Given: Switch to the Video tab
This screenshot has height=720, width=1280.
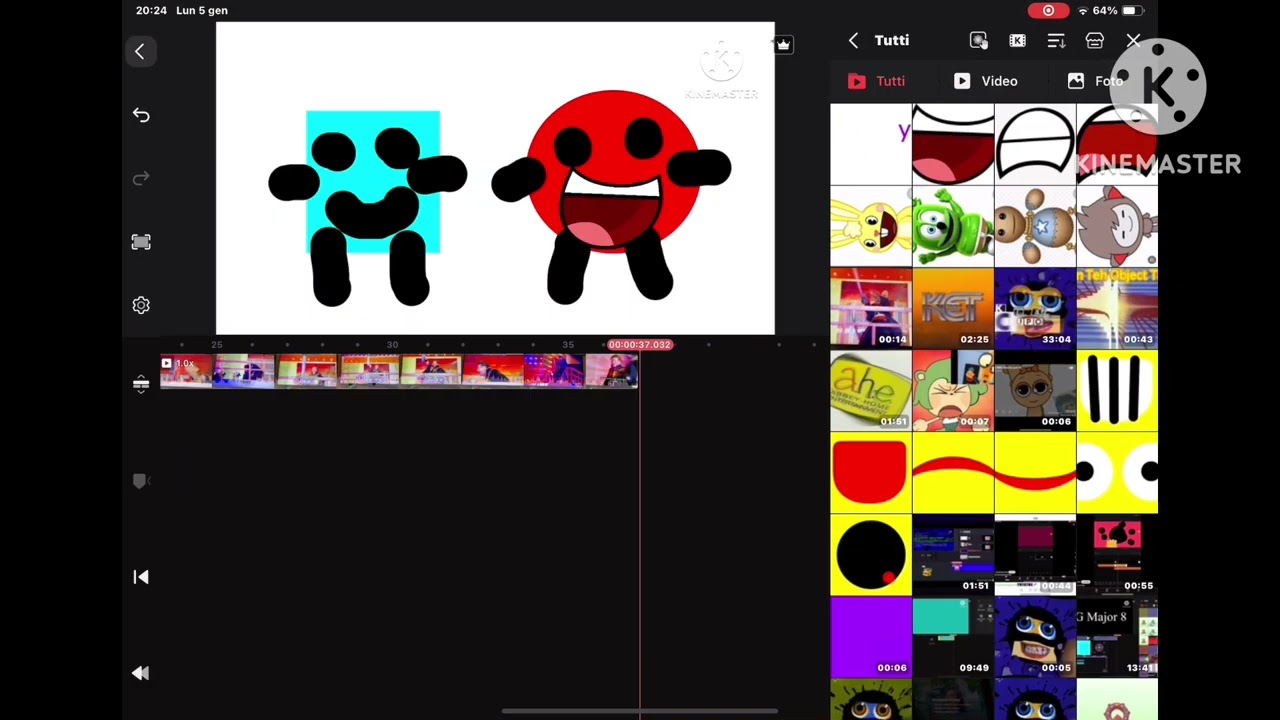Looking at the screenshot, I should point(986,81).
